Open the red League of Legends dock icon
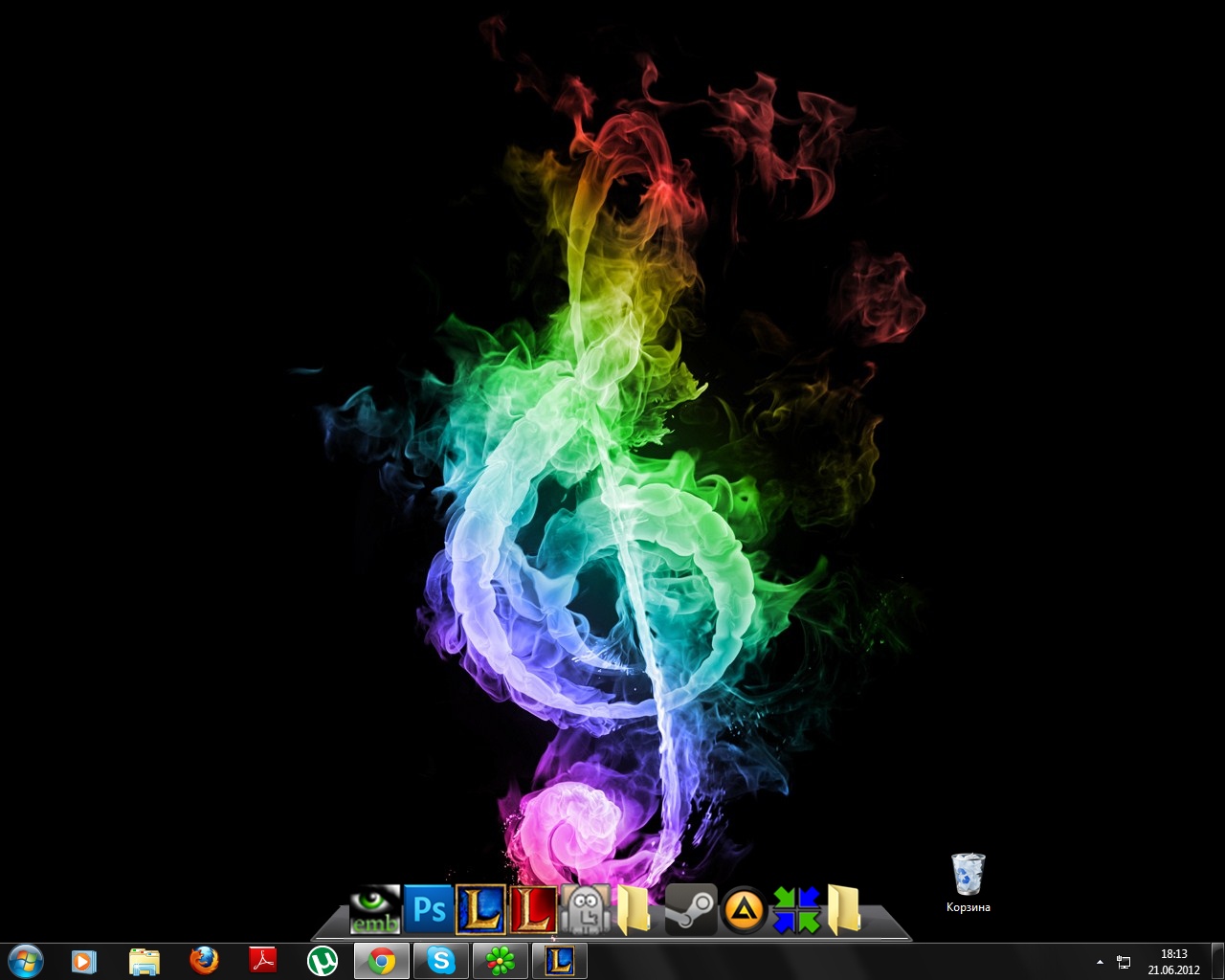Screen dimensions: 1225x980 [533, 909]
